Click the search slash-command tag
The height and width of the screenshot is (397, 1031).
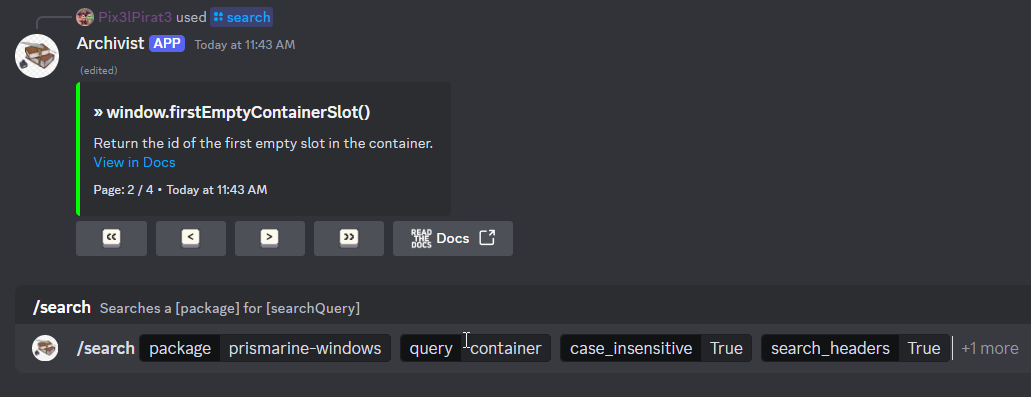[x=241, y=17]
